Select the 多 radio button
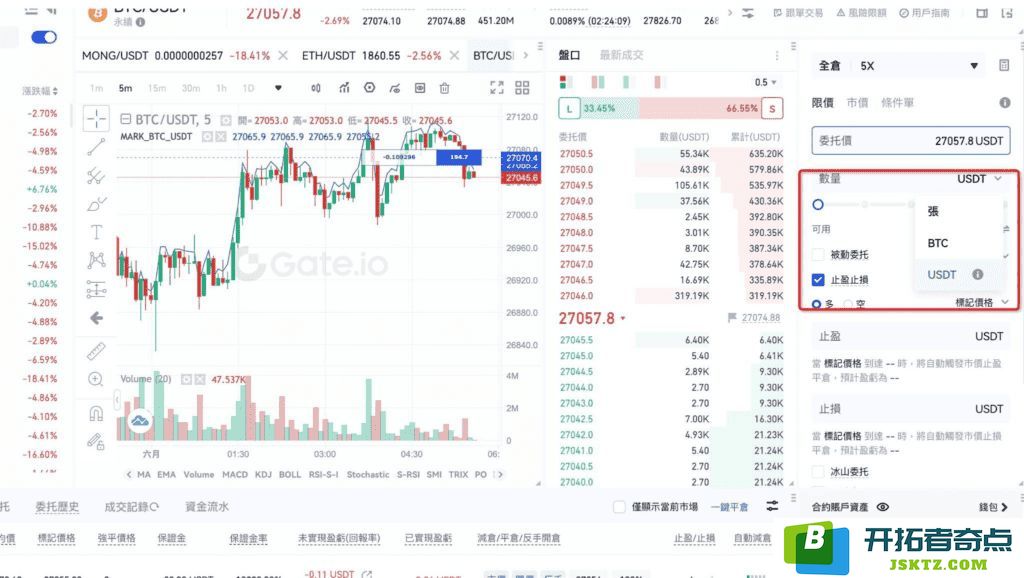 point(816,304)
